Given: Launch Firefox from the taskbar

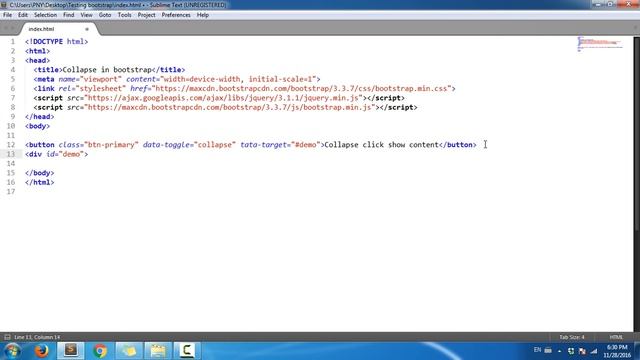Looking at the screenshot, I should pyautogui.click(x=41, y=351).
